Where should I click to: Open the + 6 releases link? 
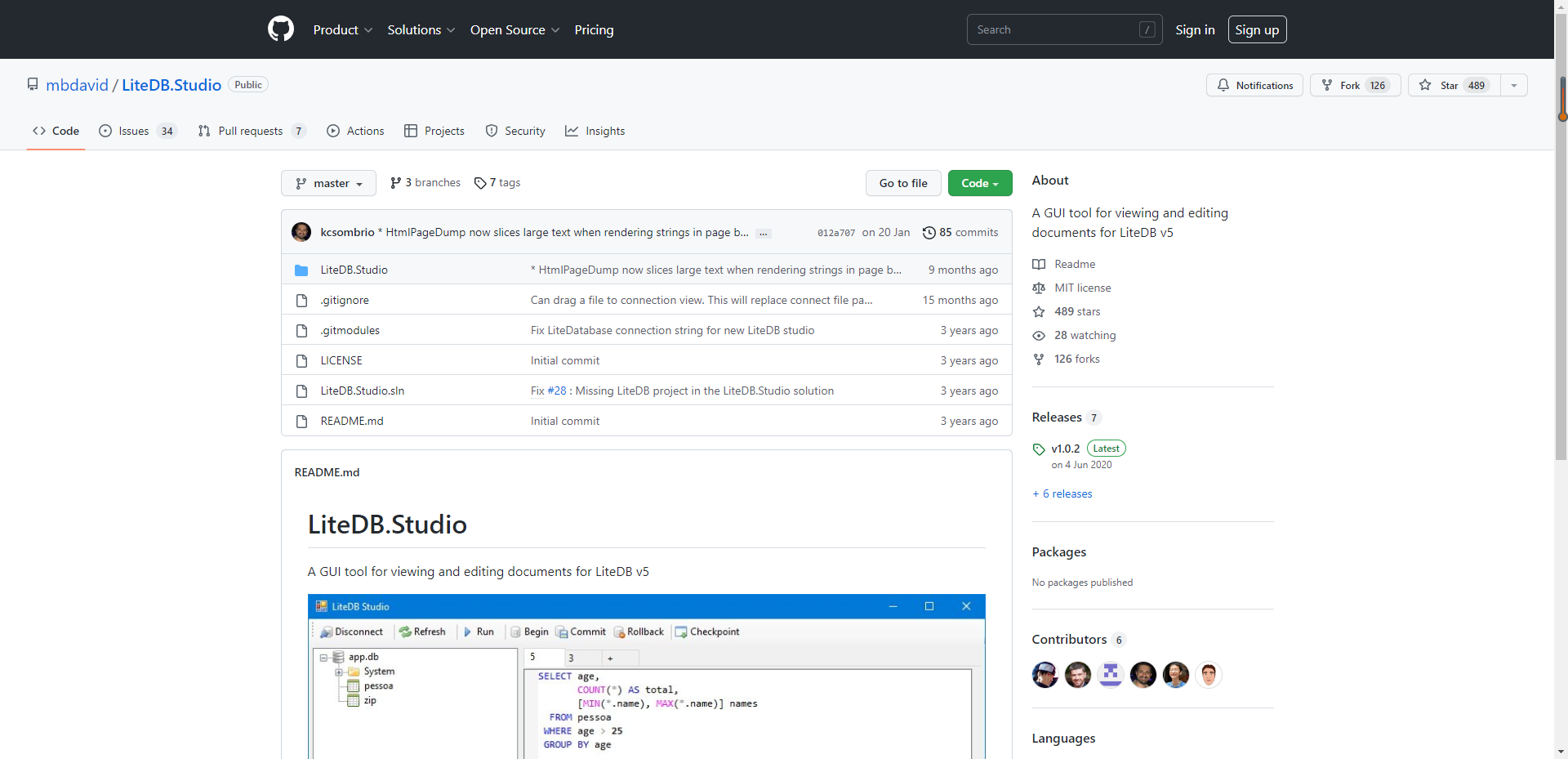tap(1062, 494)
